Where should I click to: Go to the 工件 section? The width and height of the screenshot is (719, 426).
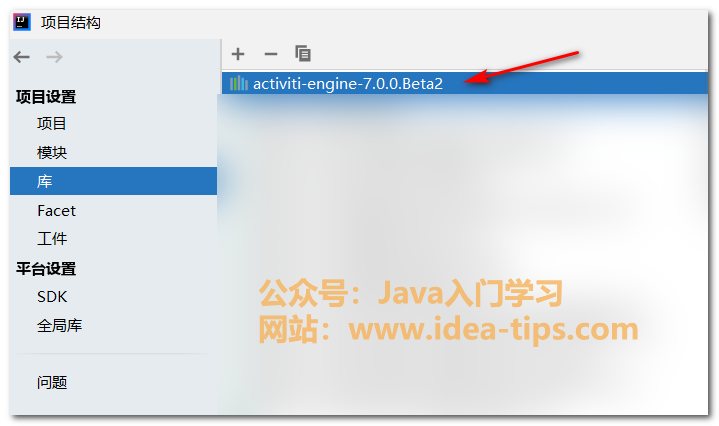(52, 239)
